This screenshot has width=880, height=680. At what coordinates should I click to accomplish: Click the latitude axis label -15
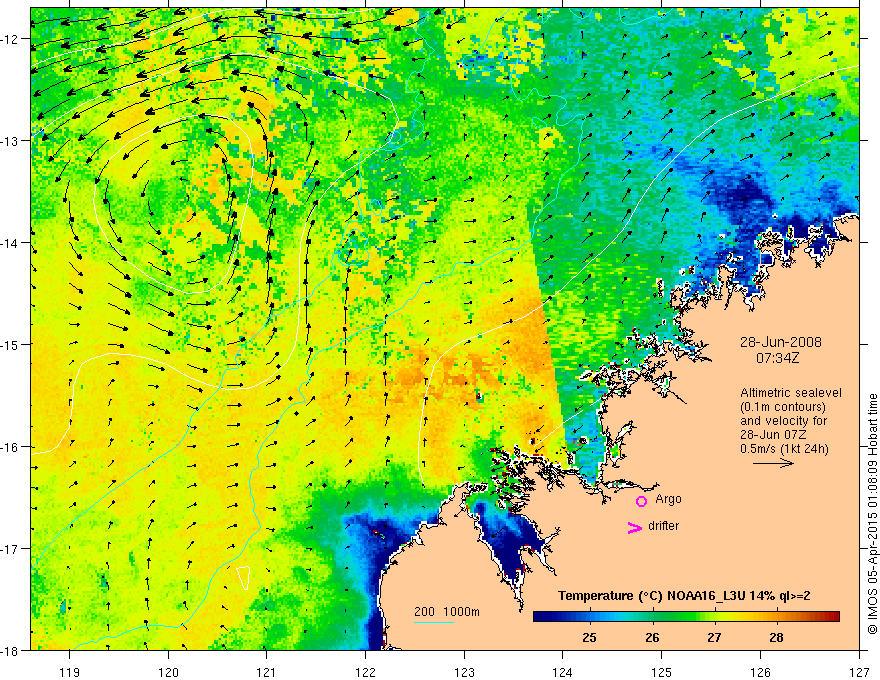[10, 344]
